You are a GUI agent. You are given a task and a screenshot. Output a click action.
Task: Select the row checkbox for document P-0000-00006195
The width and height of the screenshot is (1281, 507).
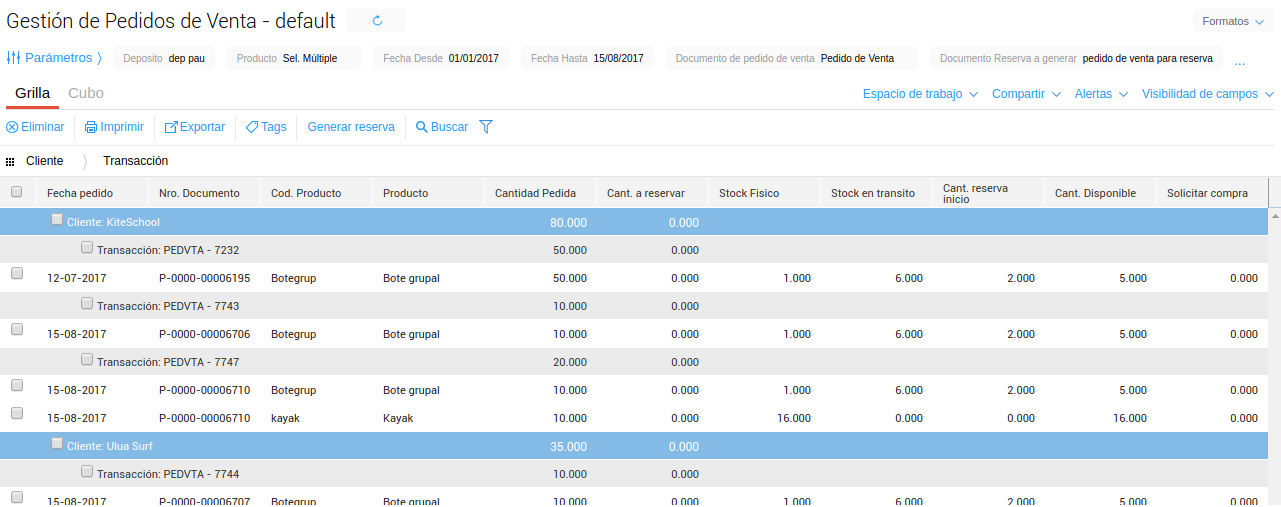click(16, 273)
